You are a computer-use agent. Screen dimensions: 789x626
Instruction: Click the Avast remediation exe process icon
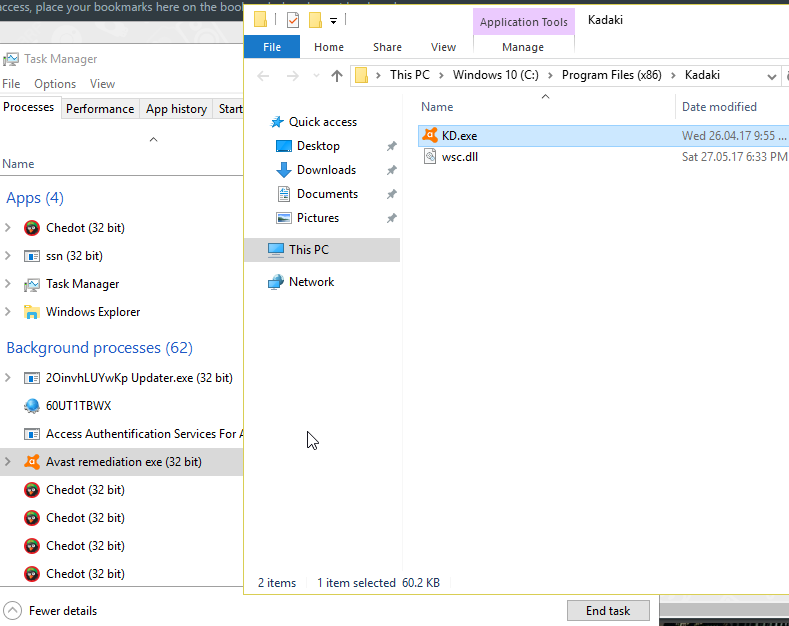point(32,462)
